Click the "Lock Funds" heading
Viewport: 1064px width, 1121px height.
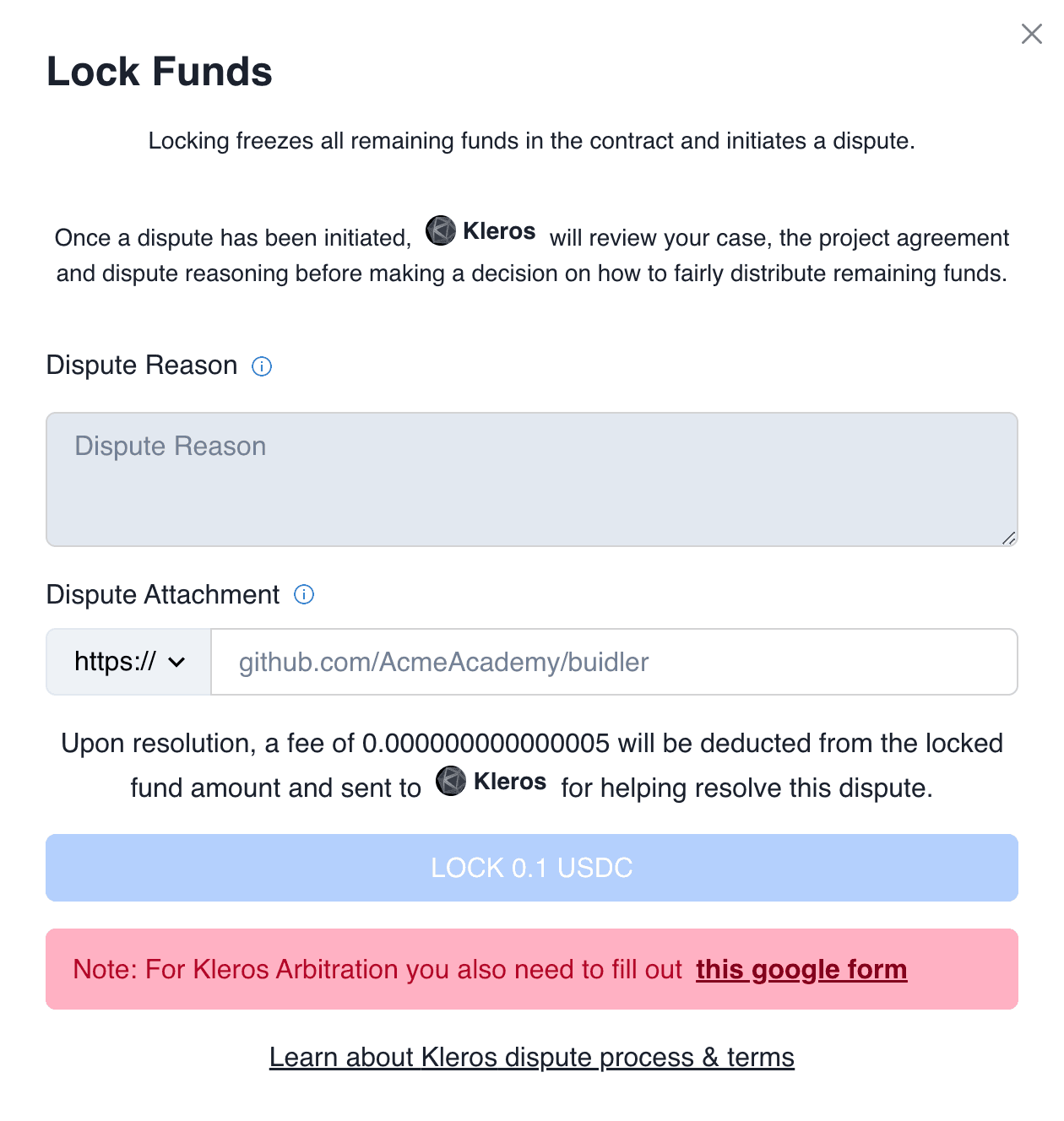click(160, 72)
